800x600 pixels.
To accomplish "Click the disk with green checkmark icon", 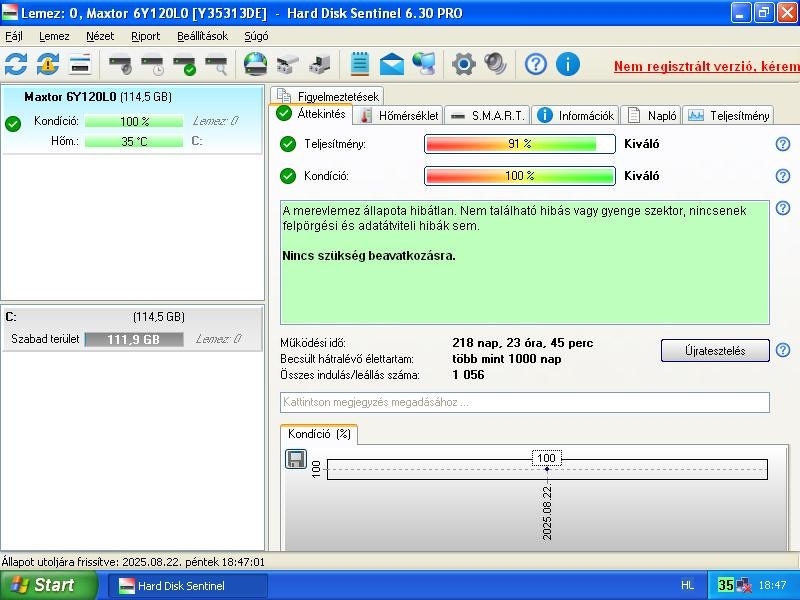I will (184, 64).
